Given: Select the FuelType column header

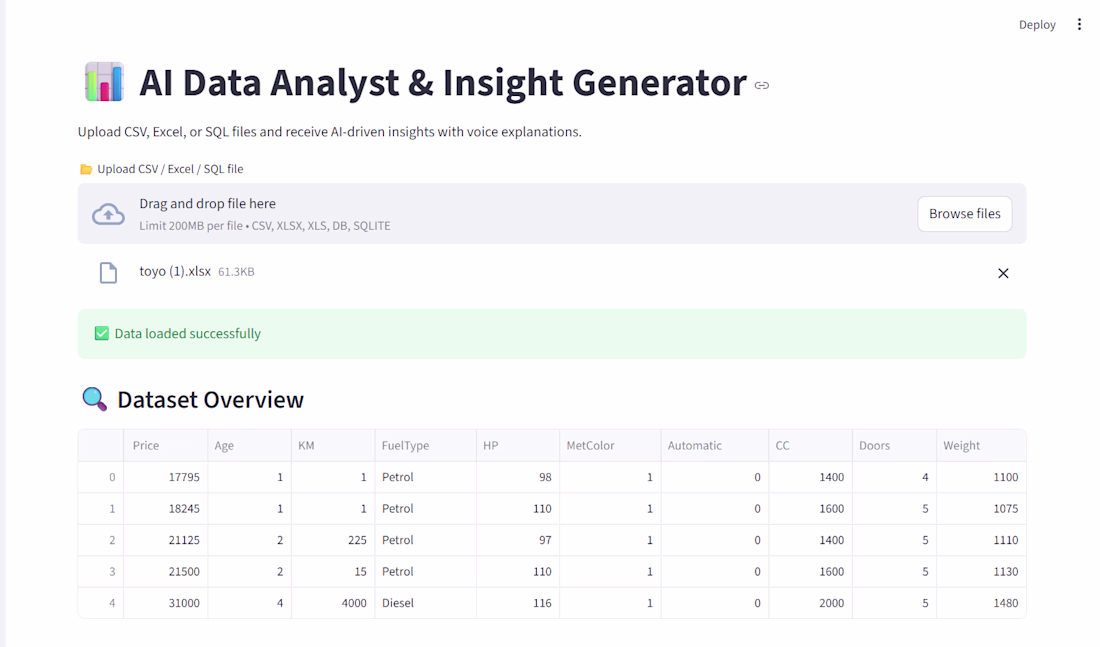Looking at the screenshot, I should pos(424,446).
